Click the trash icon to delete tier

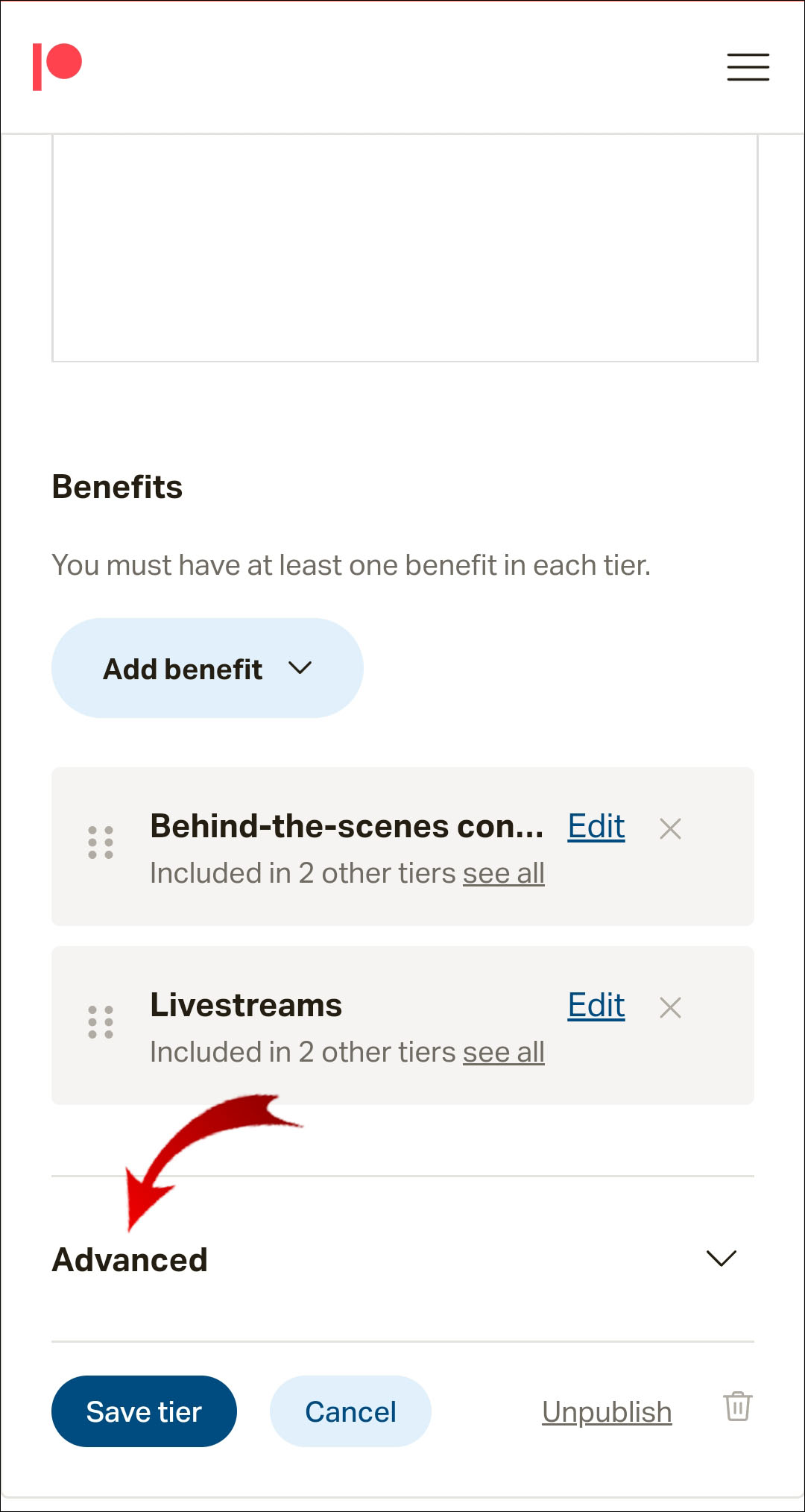tap(737, 1407)
